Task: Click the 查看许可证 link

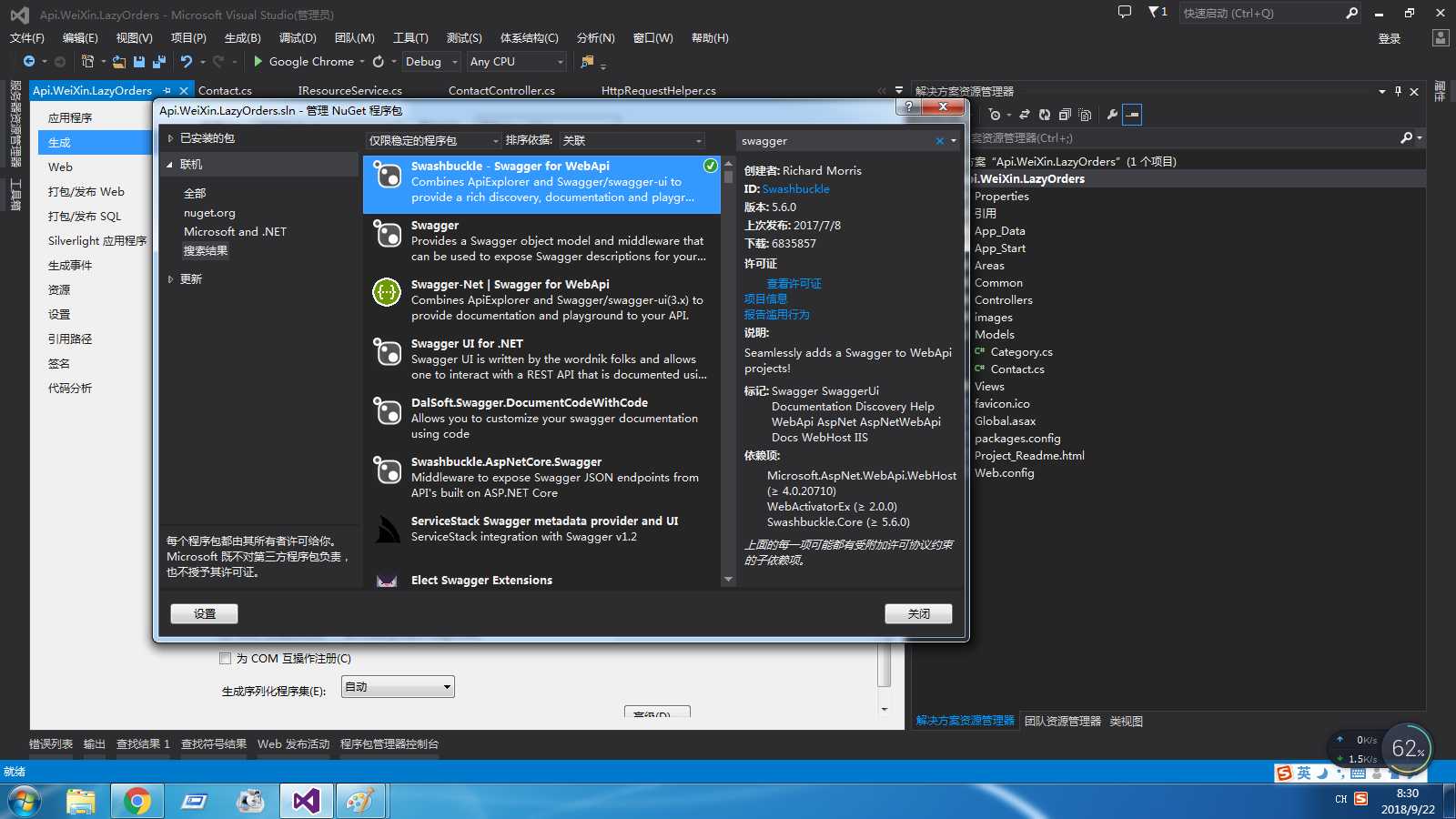Action: tap(794, 283)
